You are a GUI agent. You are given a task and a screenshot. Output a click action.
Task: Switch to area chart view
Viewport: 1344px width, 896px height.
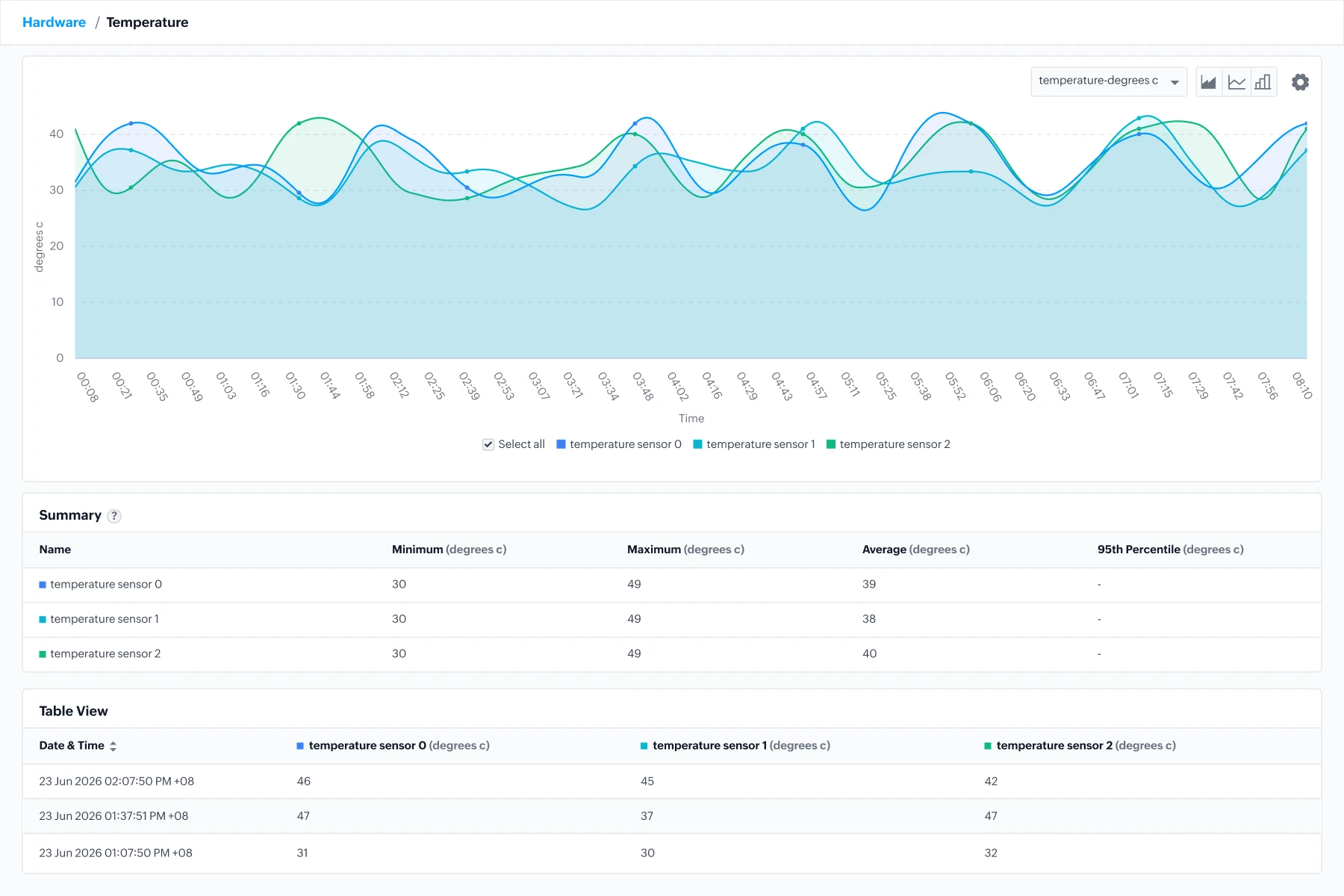(1209, 82)
